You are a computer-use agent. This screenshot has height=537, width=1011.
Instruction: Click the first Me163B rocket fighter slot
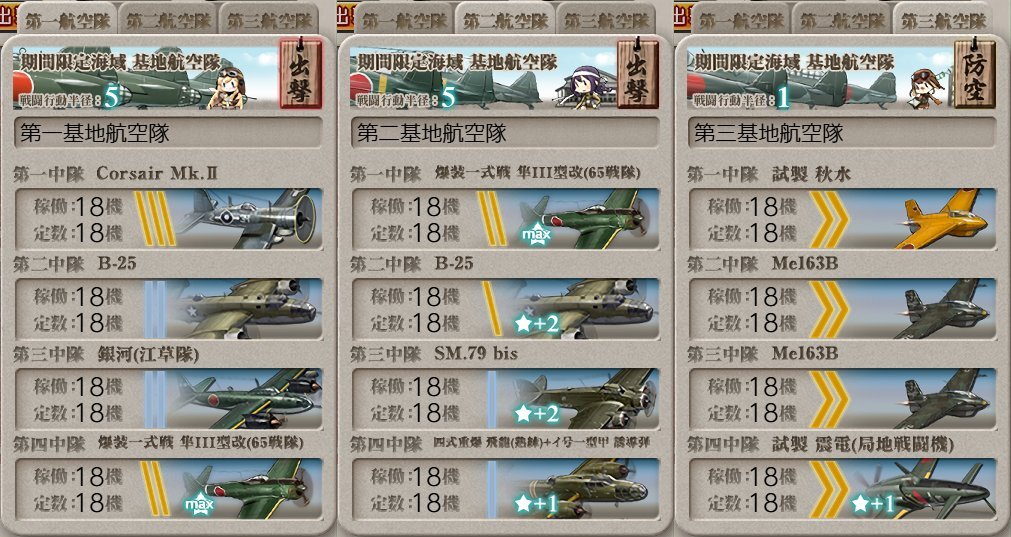842,309
